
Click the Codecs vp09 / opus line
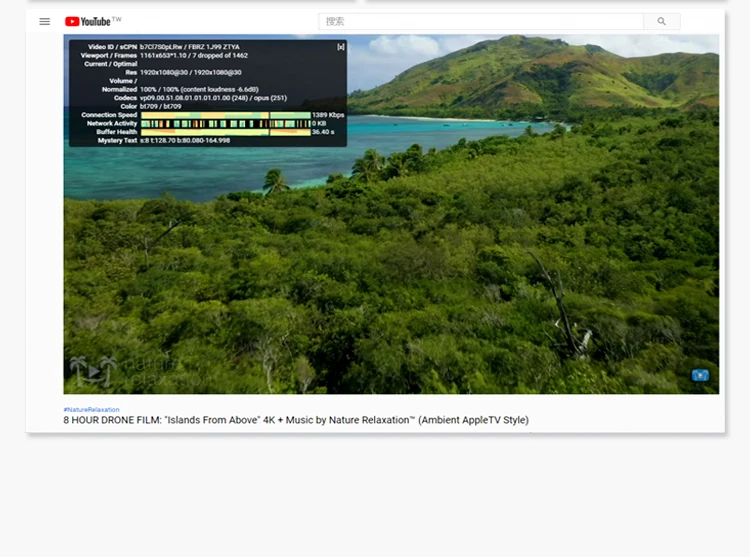coord(213,98)
